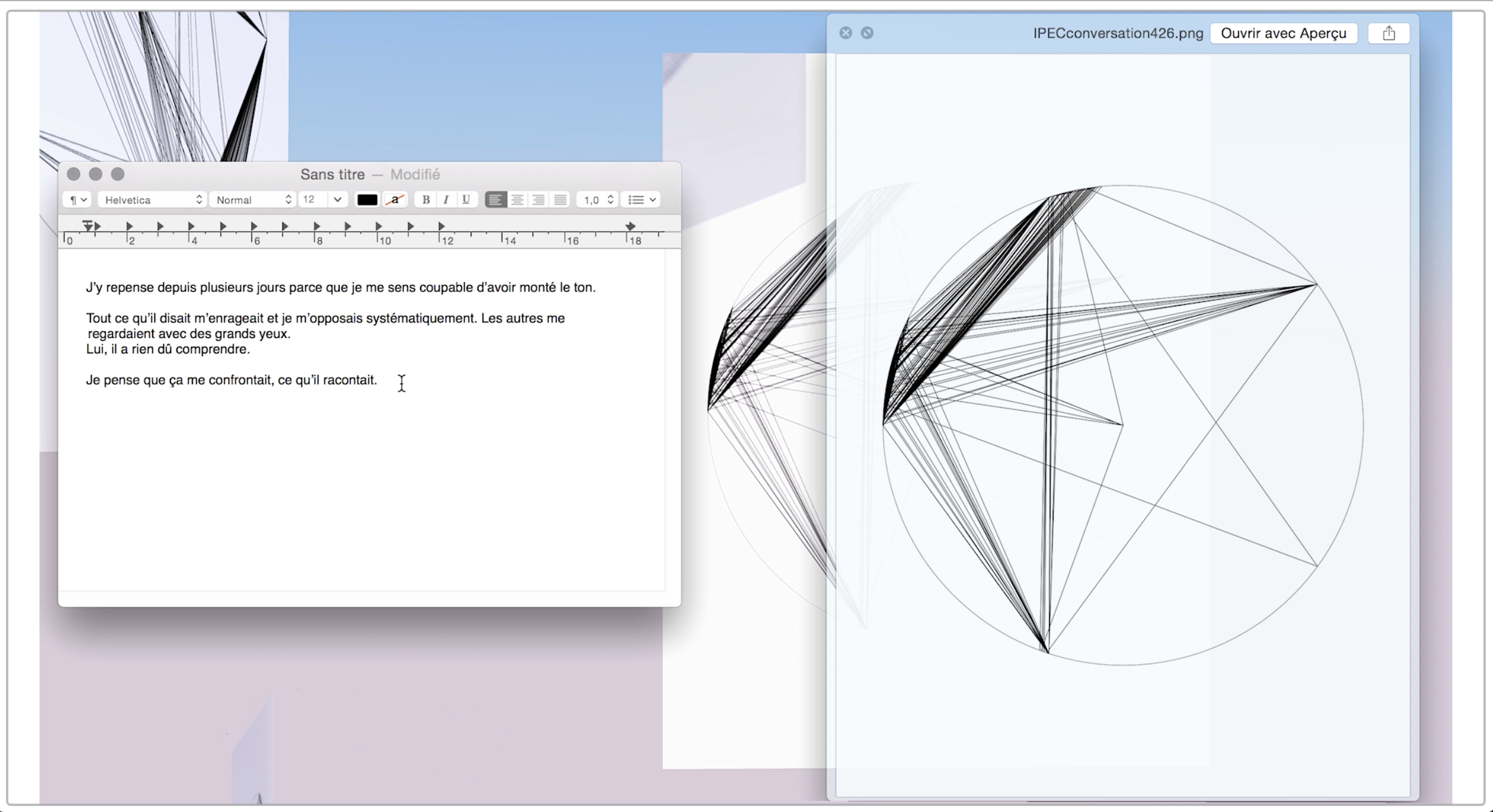Center align the text
The image size is (1493, 812).
click(x=517, y=200)
